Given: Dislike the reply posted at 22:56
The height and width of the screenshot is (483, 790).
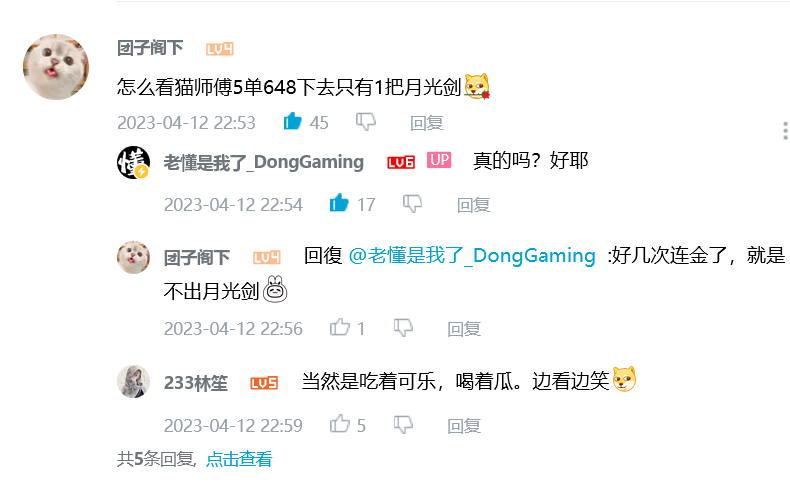Looking at the screenshot, I should pos(403,328).
